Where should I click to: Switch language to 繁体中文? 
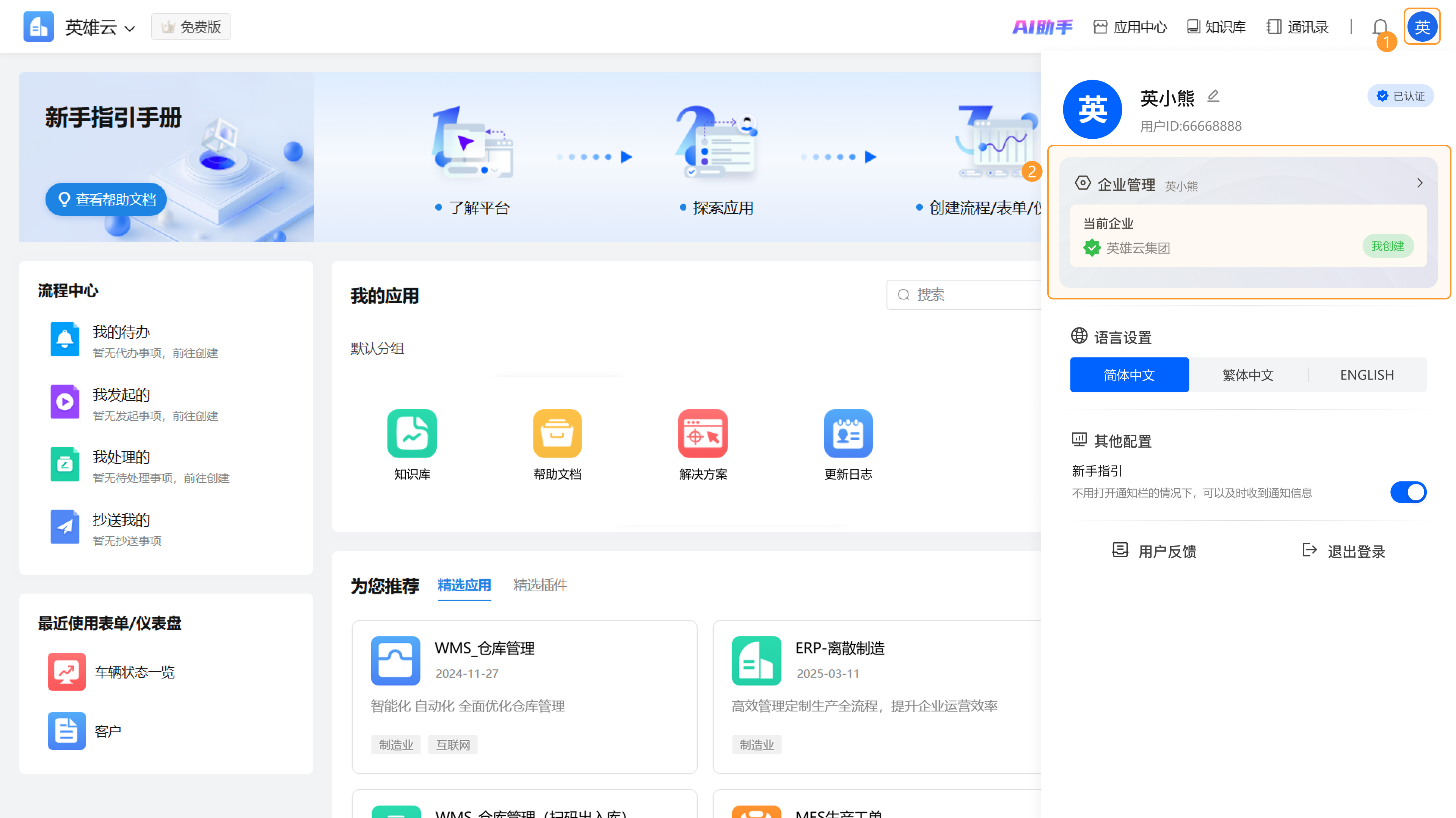1248,375
